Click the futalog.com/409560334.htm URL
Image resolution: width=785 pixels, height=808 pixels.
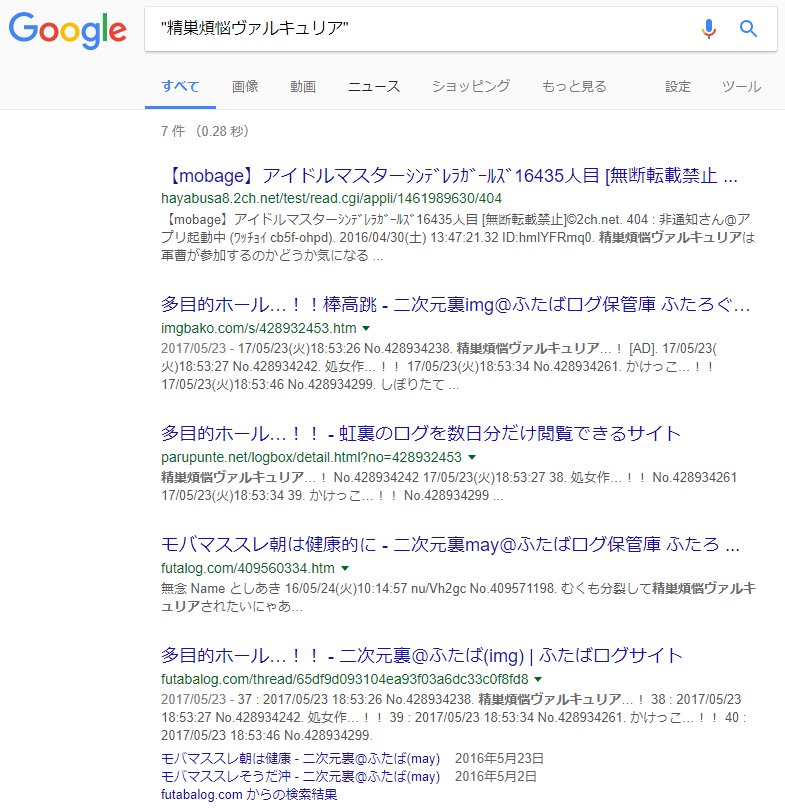(248, 568)
